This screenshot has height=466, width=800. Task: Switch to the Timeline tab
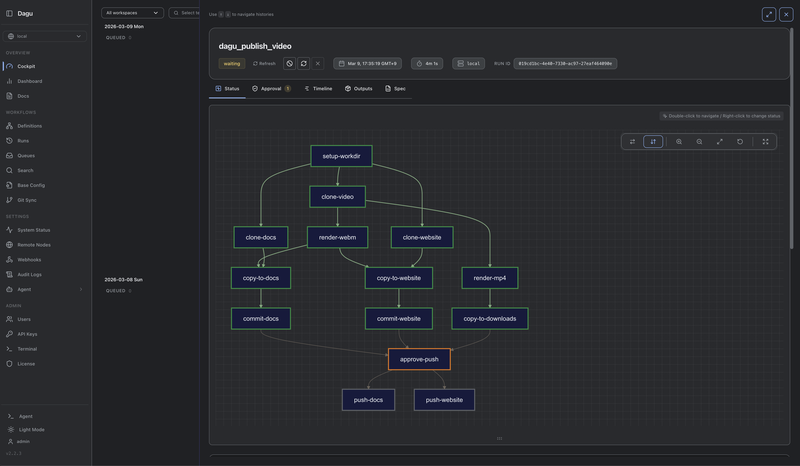coord(318,89)
